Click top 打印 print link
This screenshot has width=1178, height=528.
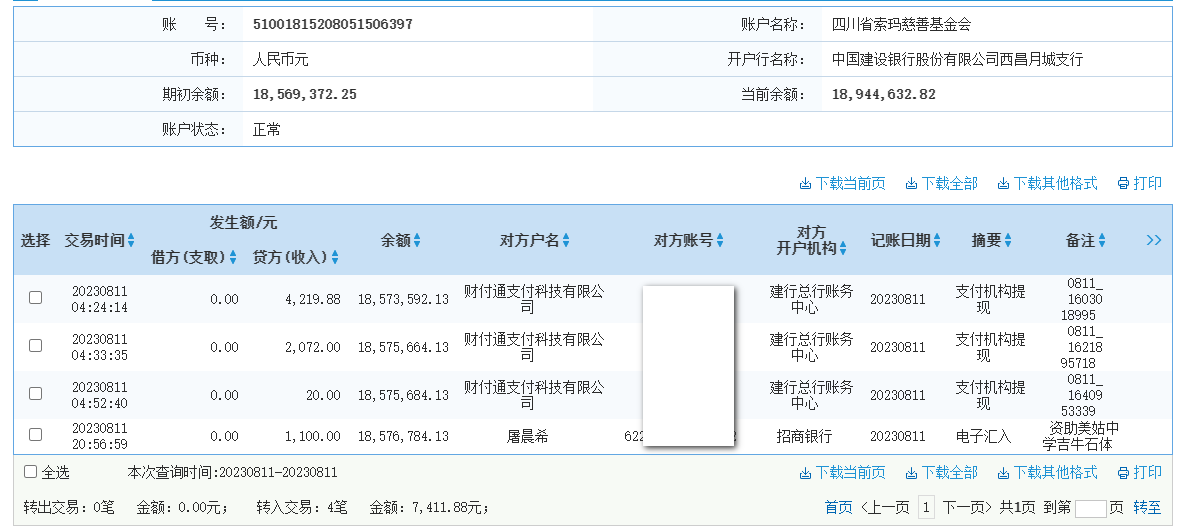[1140, 183]
